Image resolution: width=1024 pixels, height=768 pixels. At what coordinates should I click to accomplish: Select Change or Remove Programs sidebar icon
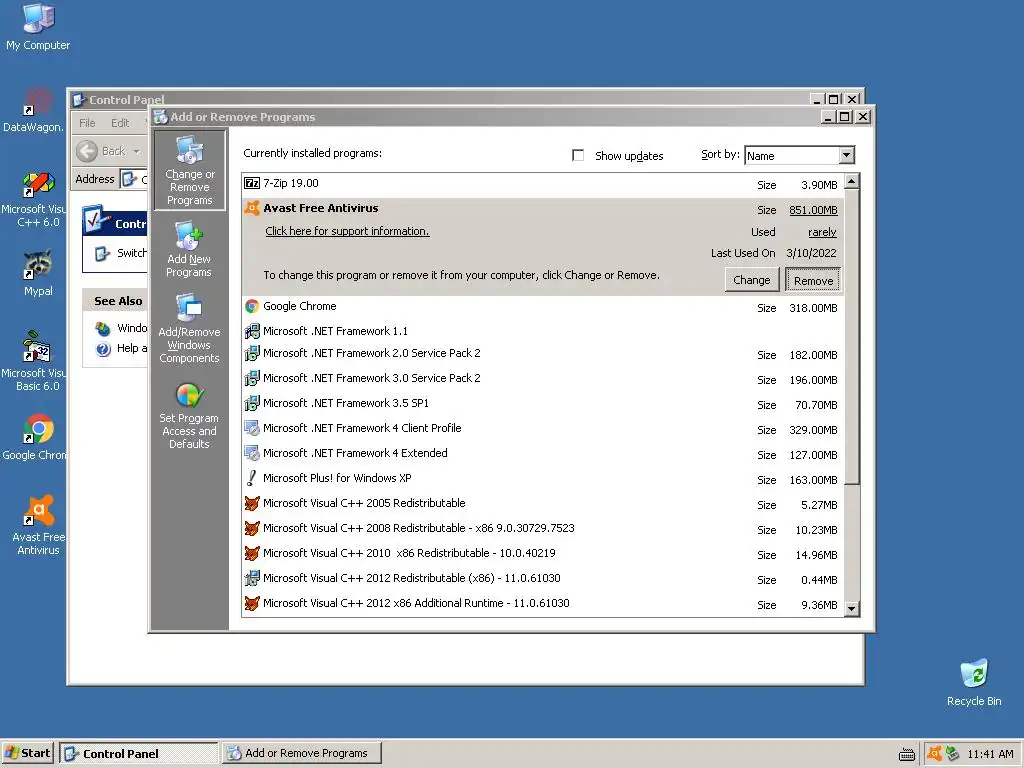click(189, 170)
